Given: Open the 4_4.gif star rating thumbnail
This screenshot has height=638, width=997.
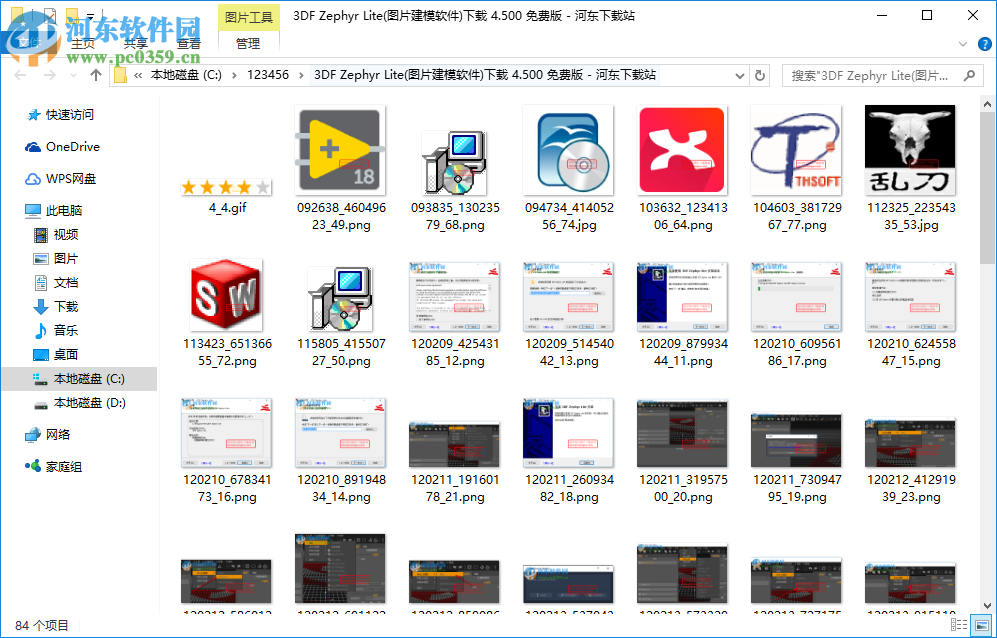Looking at the screenshot, I should 226,187.
